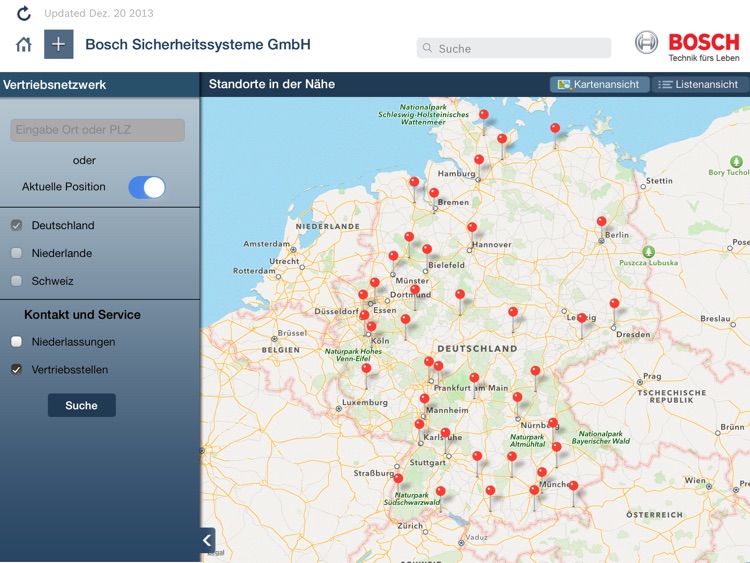Tap the Standorte in der Nähe heading

(x=272, y=84)
